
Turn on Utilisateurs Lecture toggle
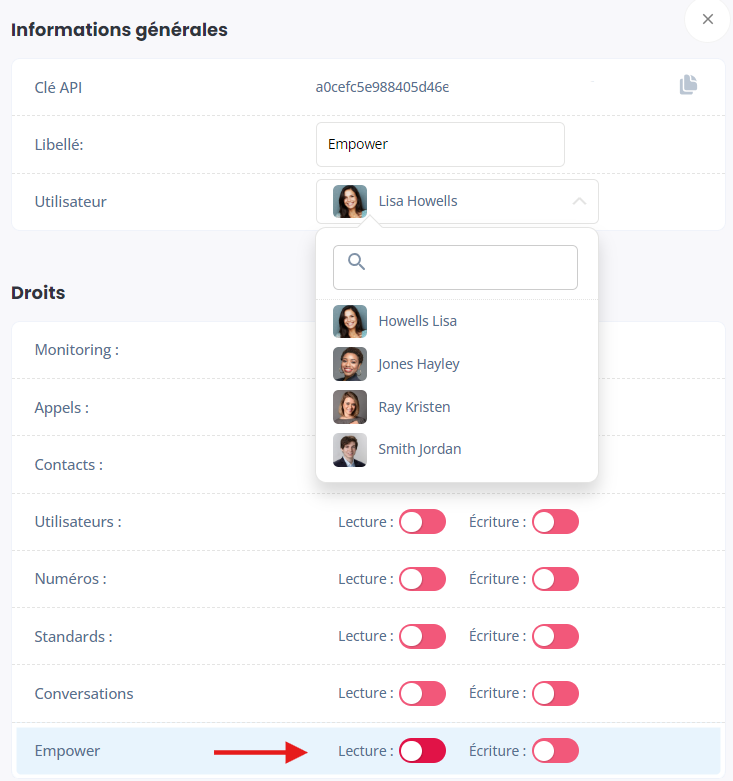tap(422, 521)
